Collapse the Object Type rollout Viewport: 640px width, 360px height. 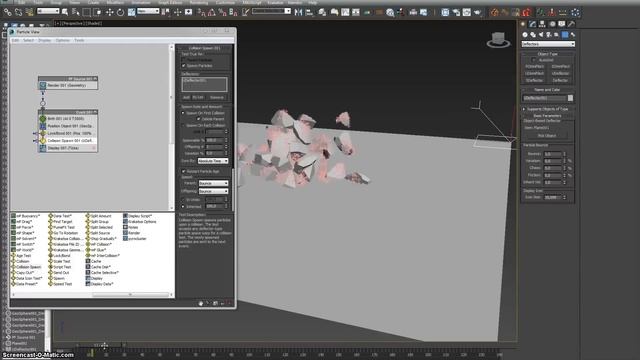click(x=548, y=54)
